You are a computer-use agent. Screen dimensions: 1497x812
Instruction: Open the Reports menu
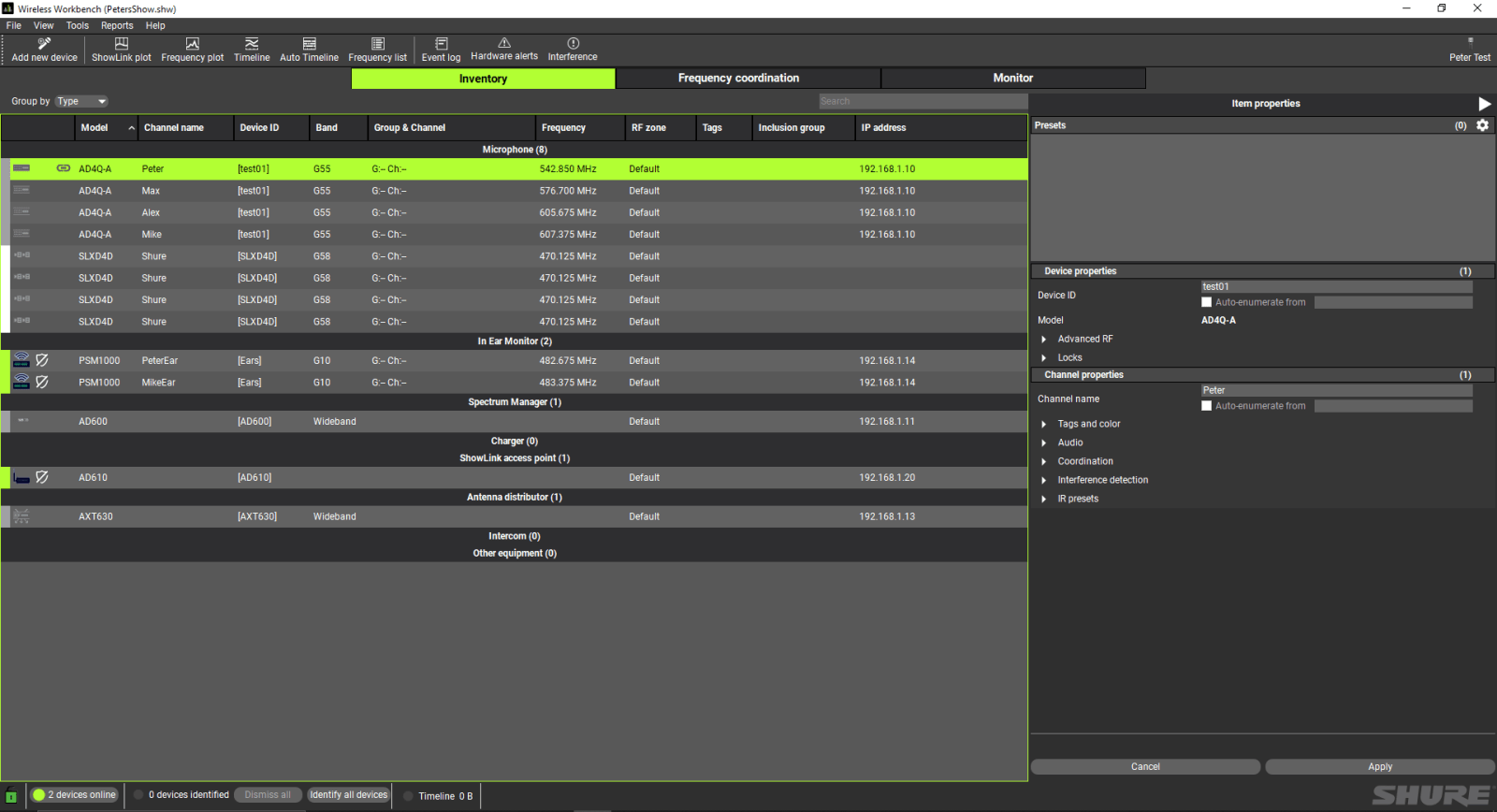pos(117,25)
